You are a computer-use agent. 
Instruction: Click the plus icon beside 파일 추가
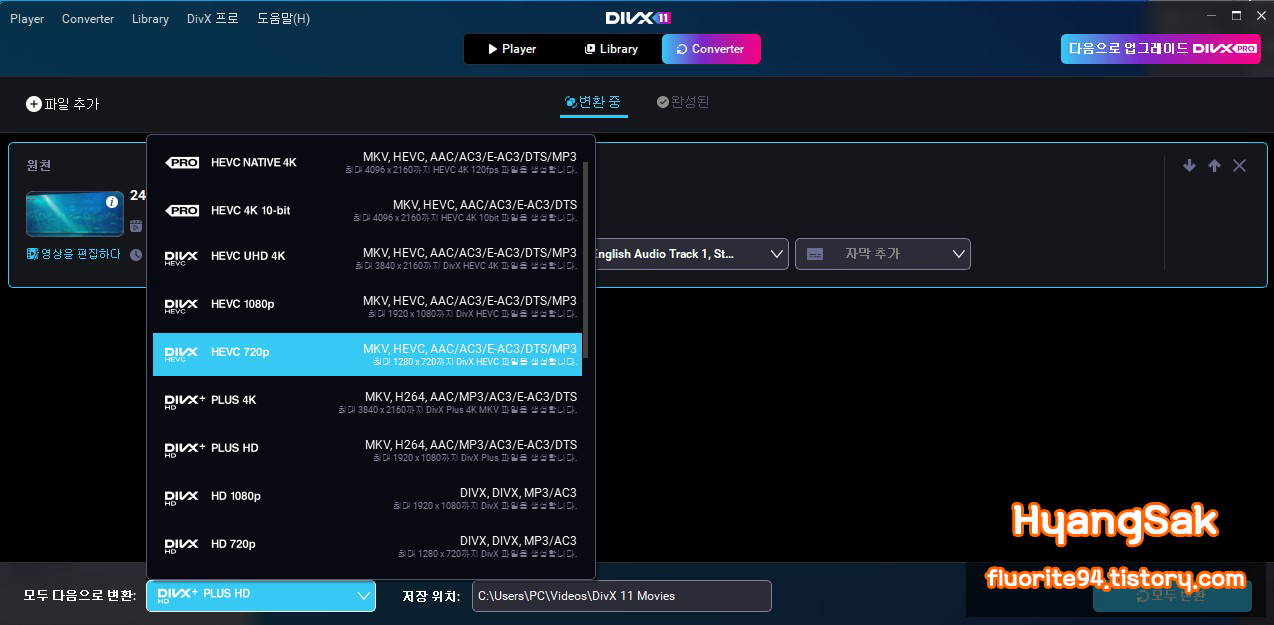34,104
